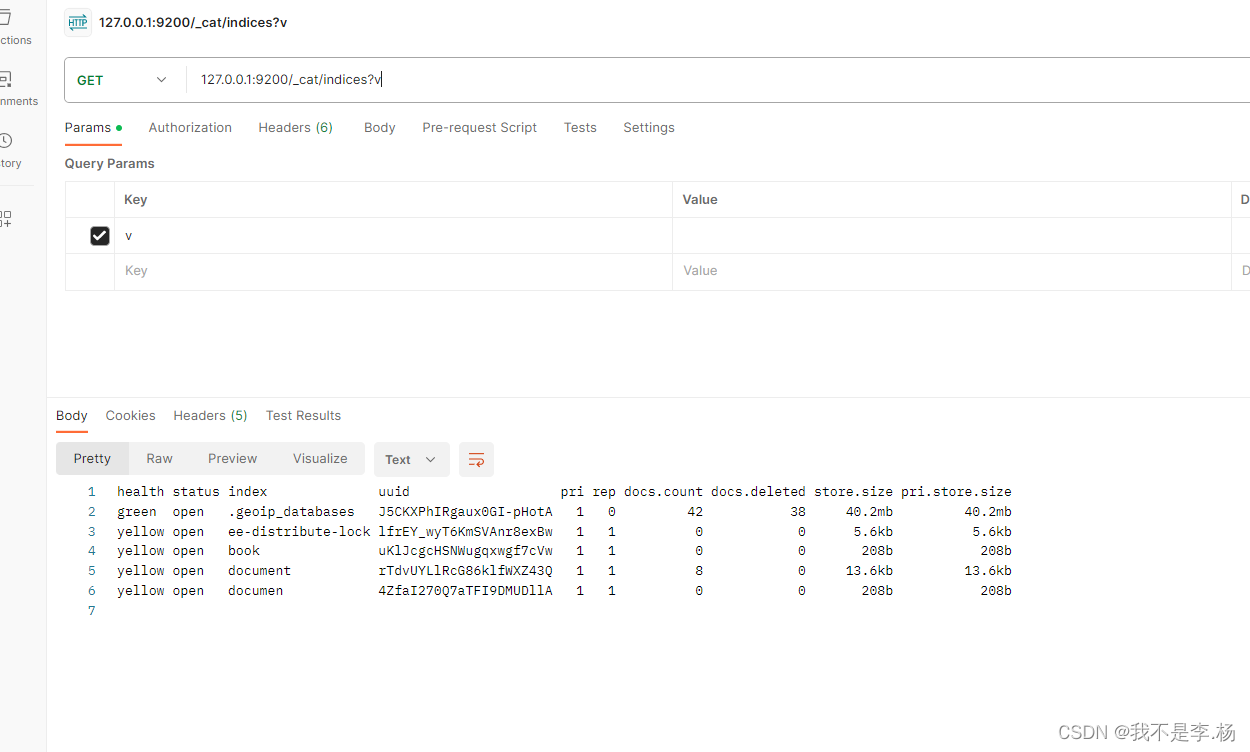Switch to the Authorization tab
Image resolution: width=1250 pixels, height=752 pixels.
[x=190, y=128]
